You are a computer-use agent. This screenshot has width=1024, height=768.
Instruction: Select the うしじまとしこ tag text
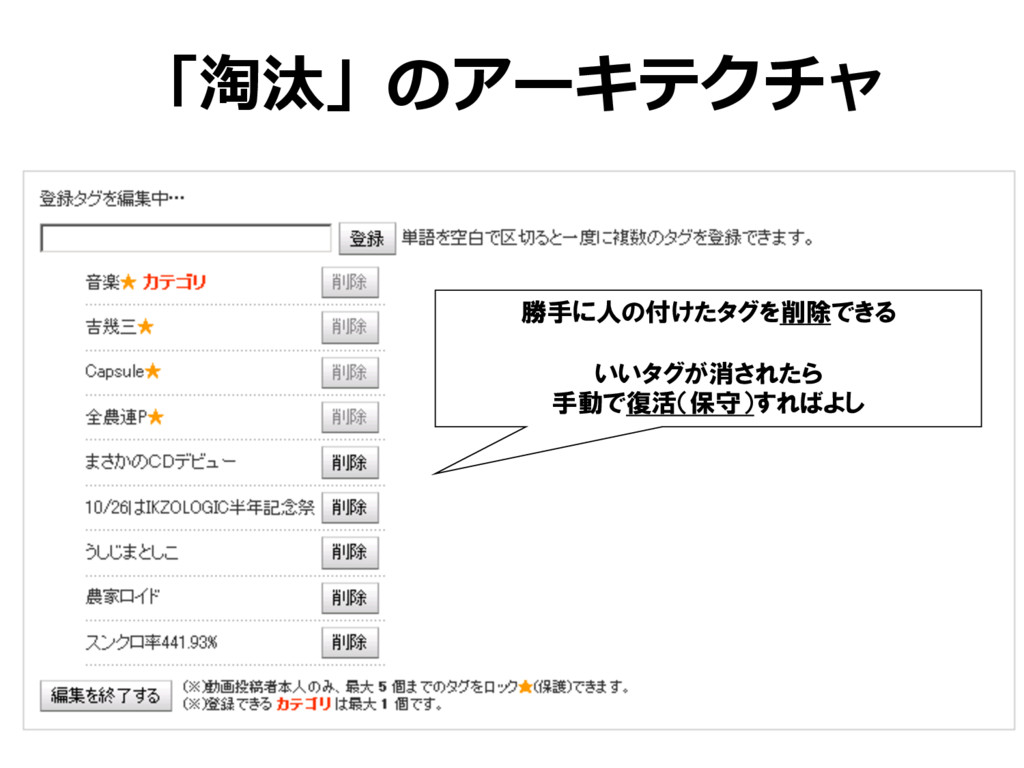coord(131,552)
